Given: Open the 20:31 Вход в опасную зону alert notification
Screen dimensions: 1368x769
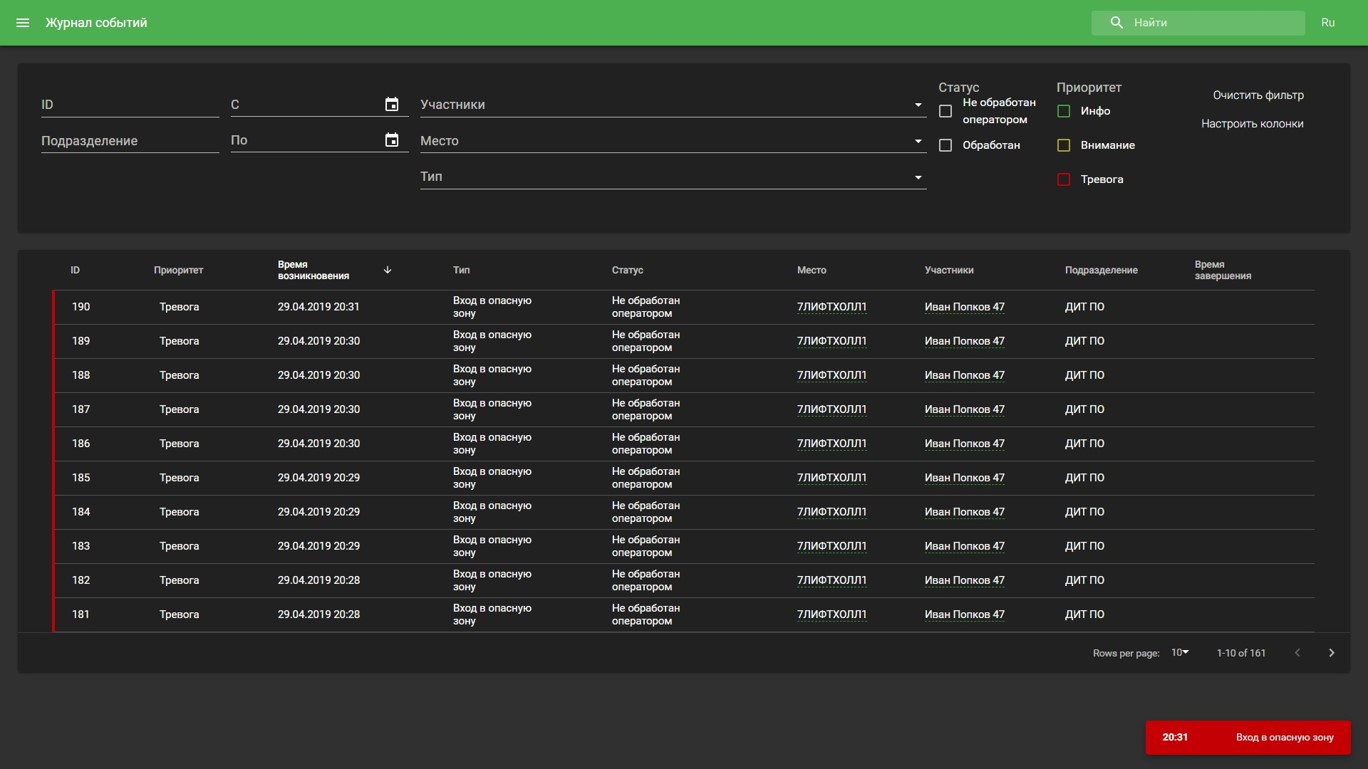Looking at the screenshot, I should coord(1248,738).
